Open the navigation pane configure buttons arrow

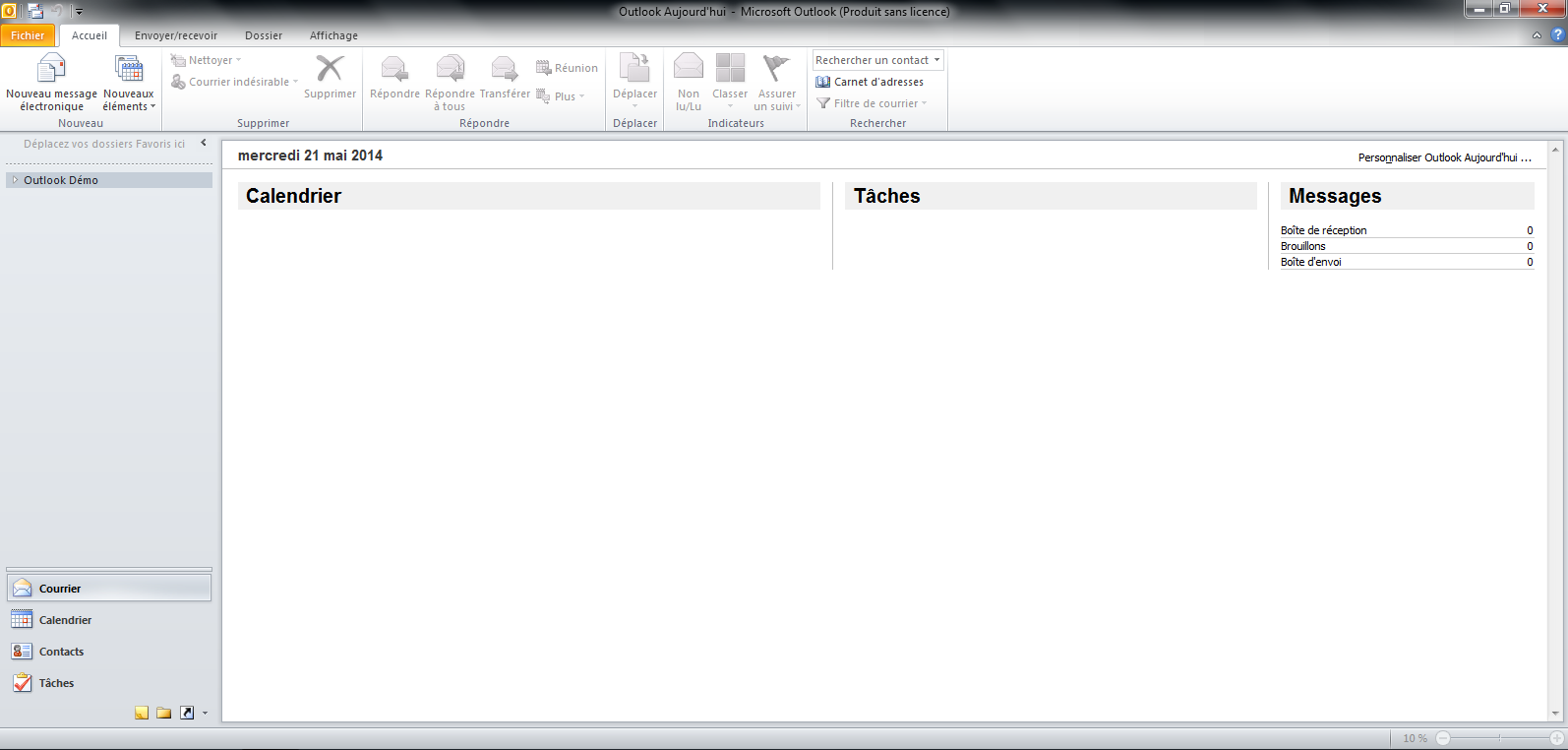(x=205, y=713)
